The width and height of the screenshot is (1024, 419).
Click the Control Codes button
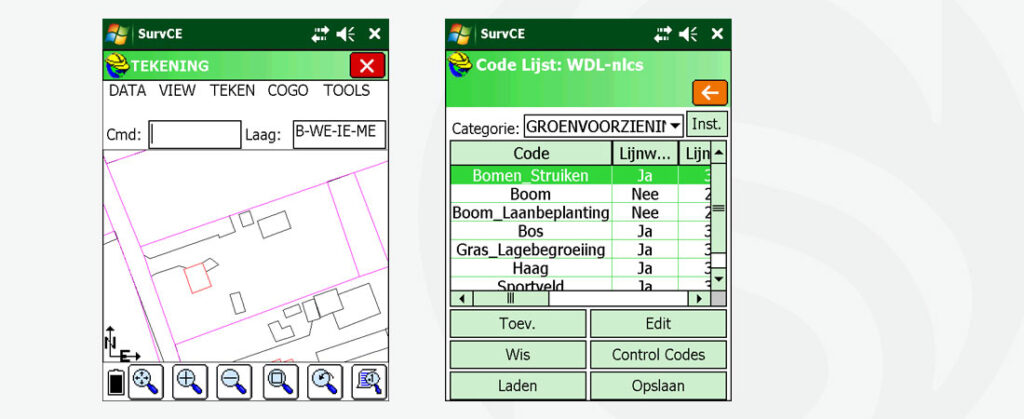[x=658, y=355]
